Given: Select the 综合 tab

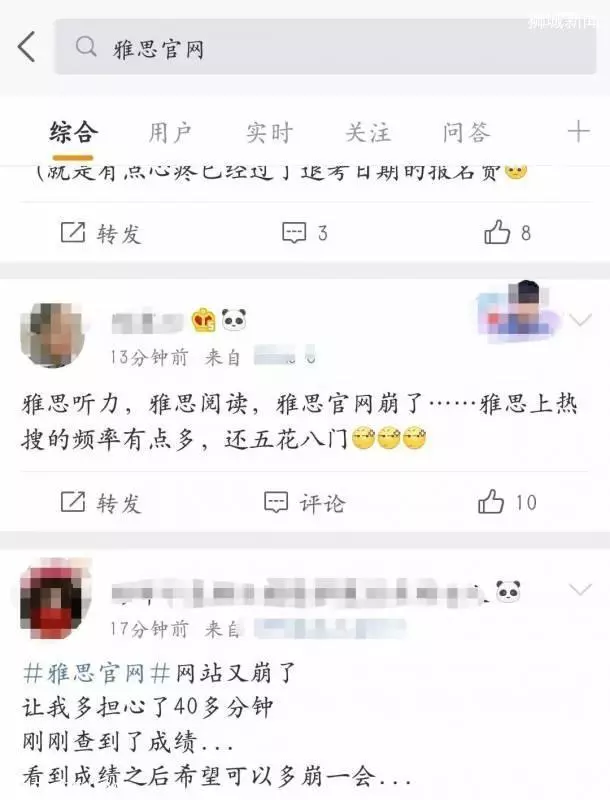Looking at the screenshot, I should click(73, 133).
